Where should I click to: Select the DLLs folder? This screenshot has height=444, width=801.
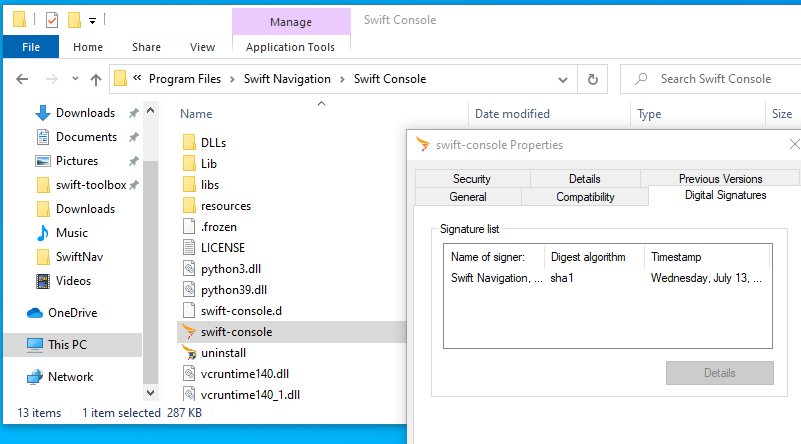[213, 143]
